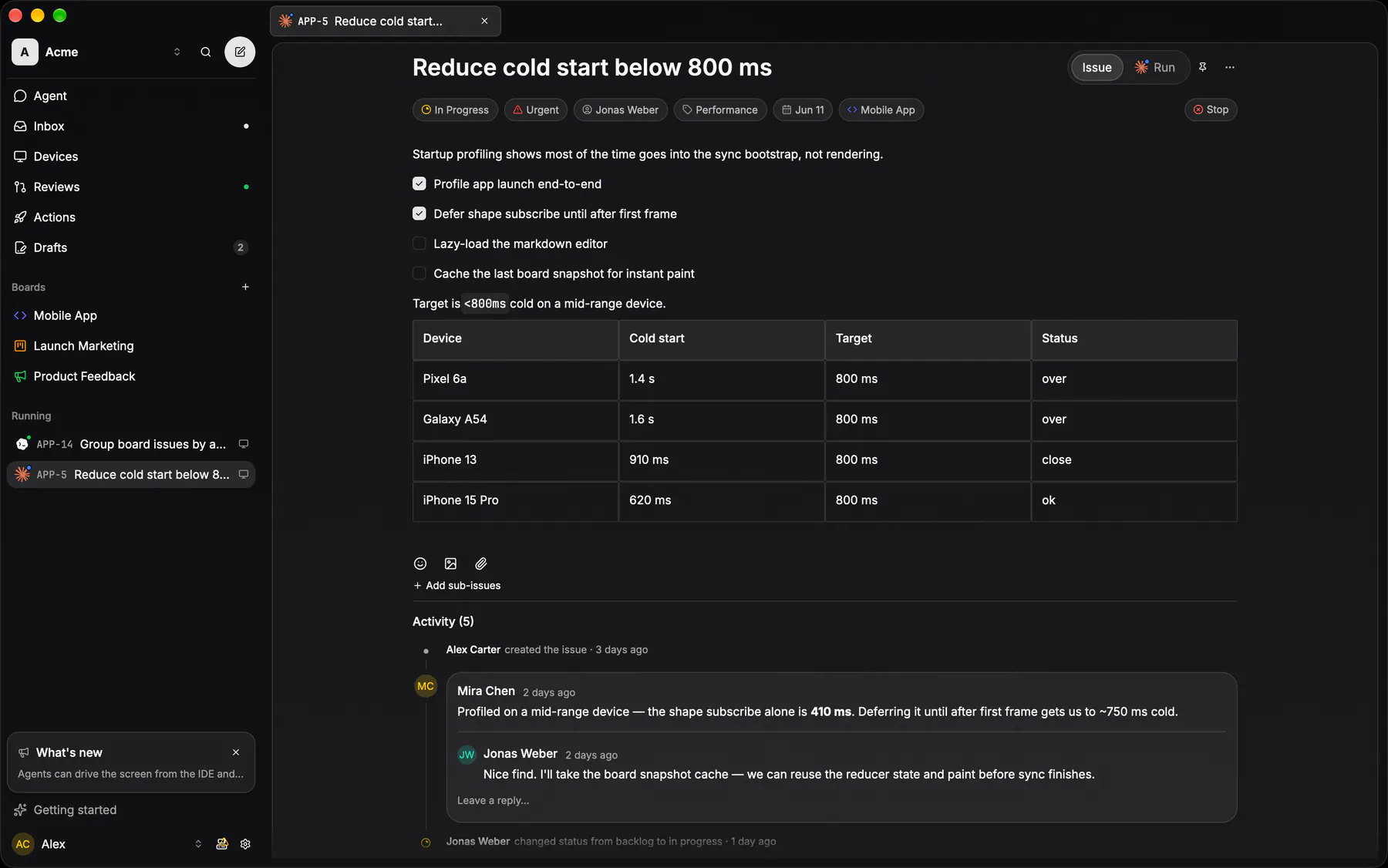The image size is (1388, 868).
Task: Compose a new issue with the pencil icon
Action: [240, 52]
